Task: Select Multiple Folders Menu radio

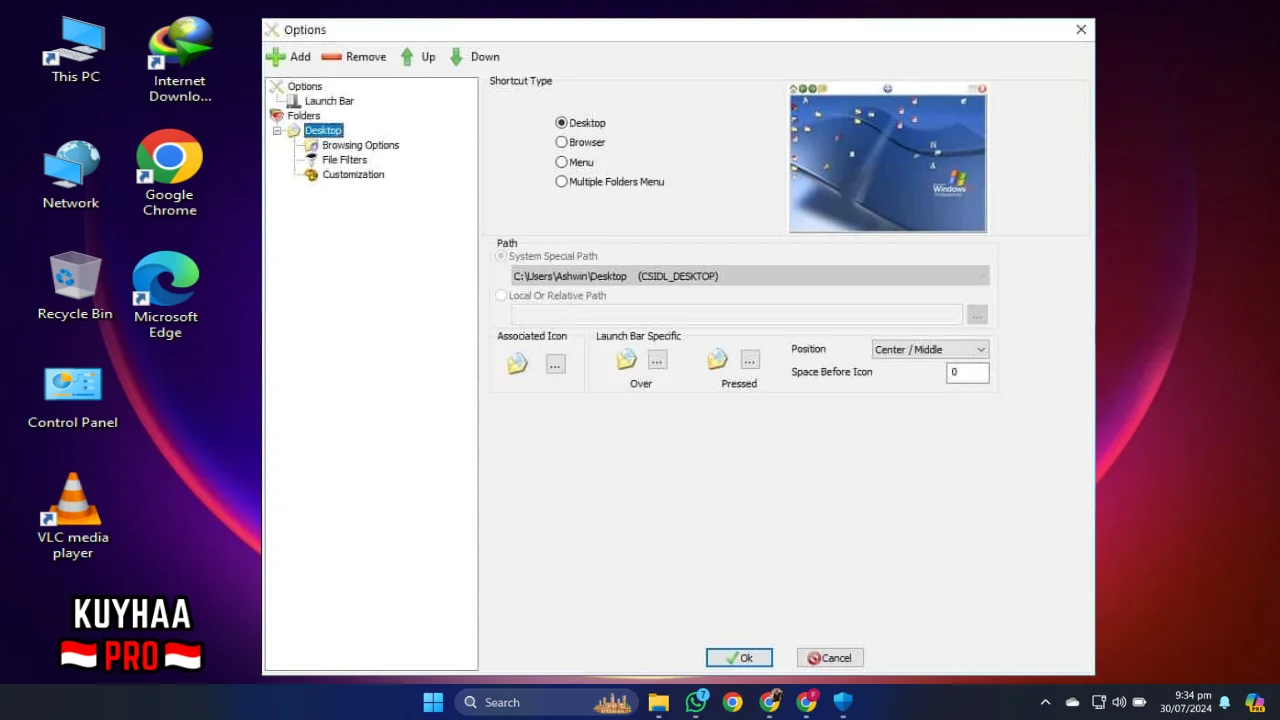Action: coord(561,182)
